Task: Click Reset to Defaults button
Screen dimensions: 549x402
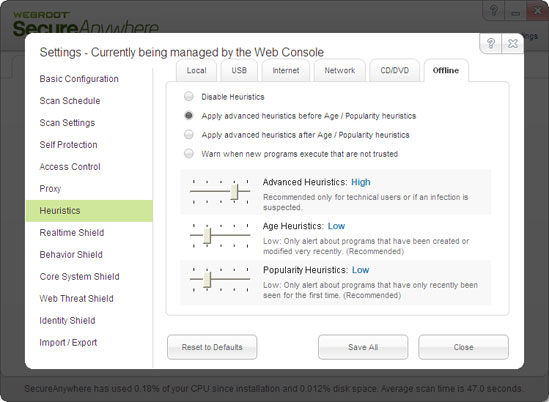Action: [212, 347]
